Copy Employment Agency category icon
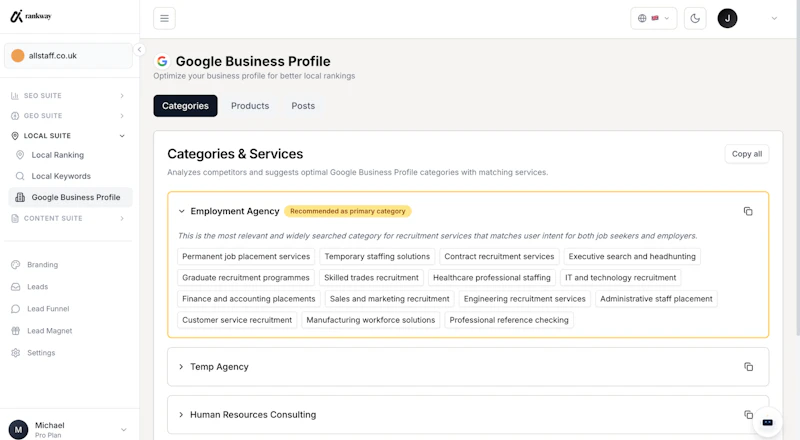The height and width of the screenshot is (440, 800). pos(748,211)
